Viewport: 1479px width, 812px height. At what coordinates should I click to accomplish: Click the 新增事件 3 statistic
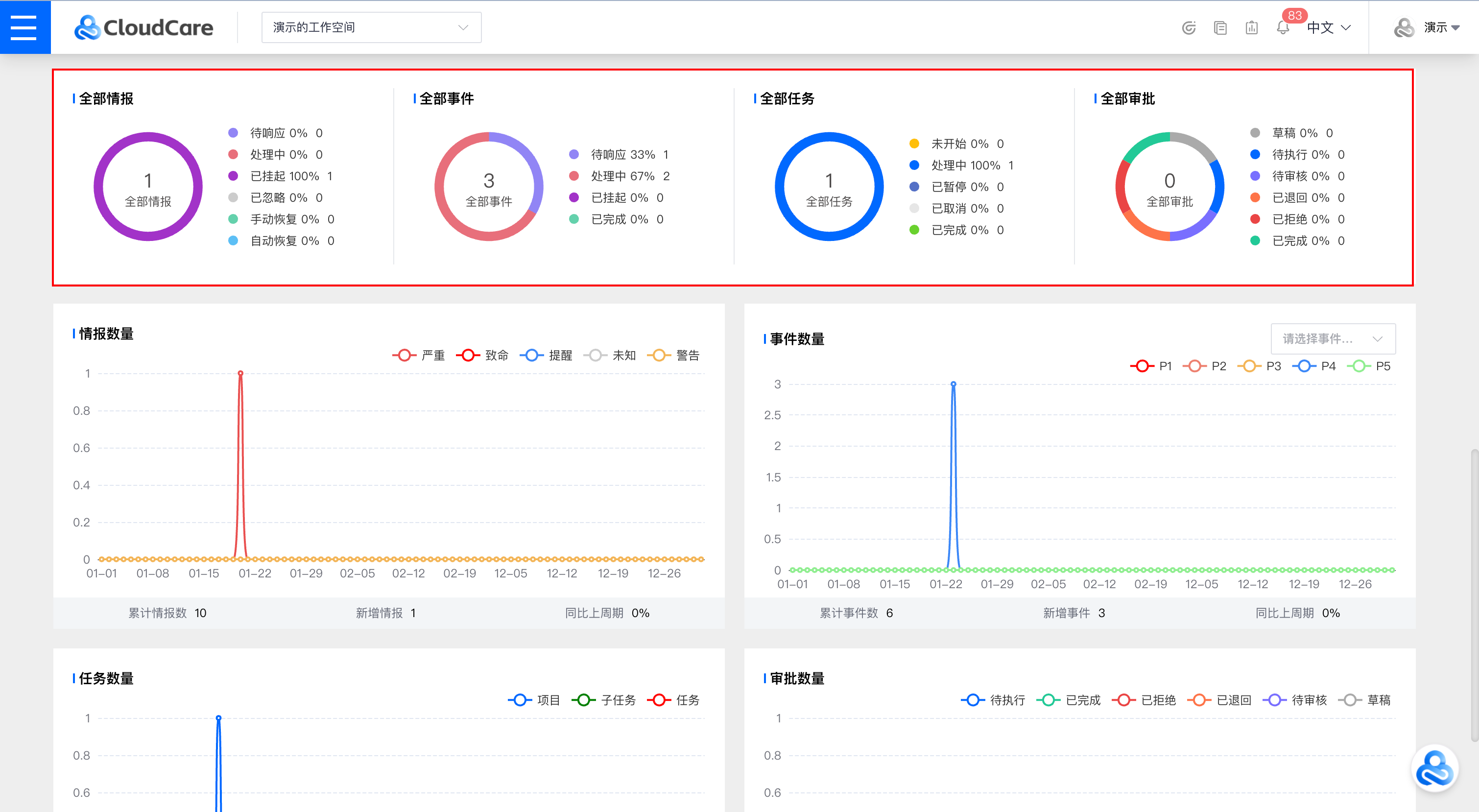click(x=1074, y=613)
